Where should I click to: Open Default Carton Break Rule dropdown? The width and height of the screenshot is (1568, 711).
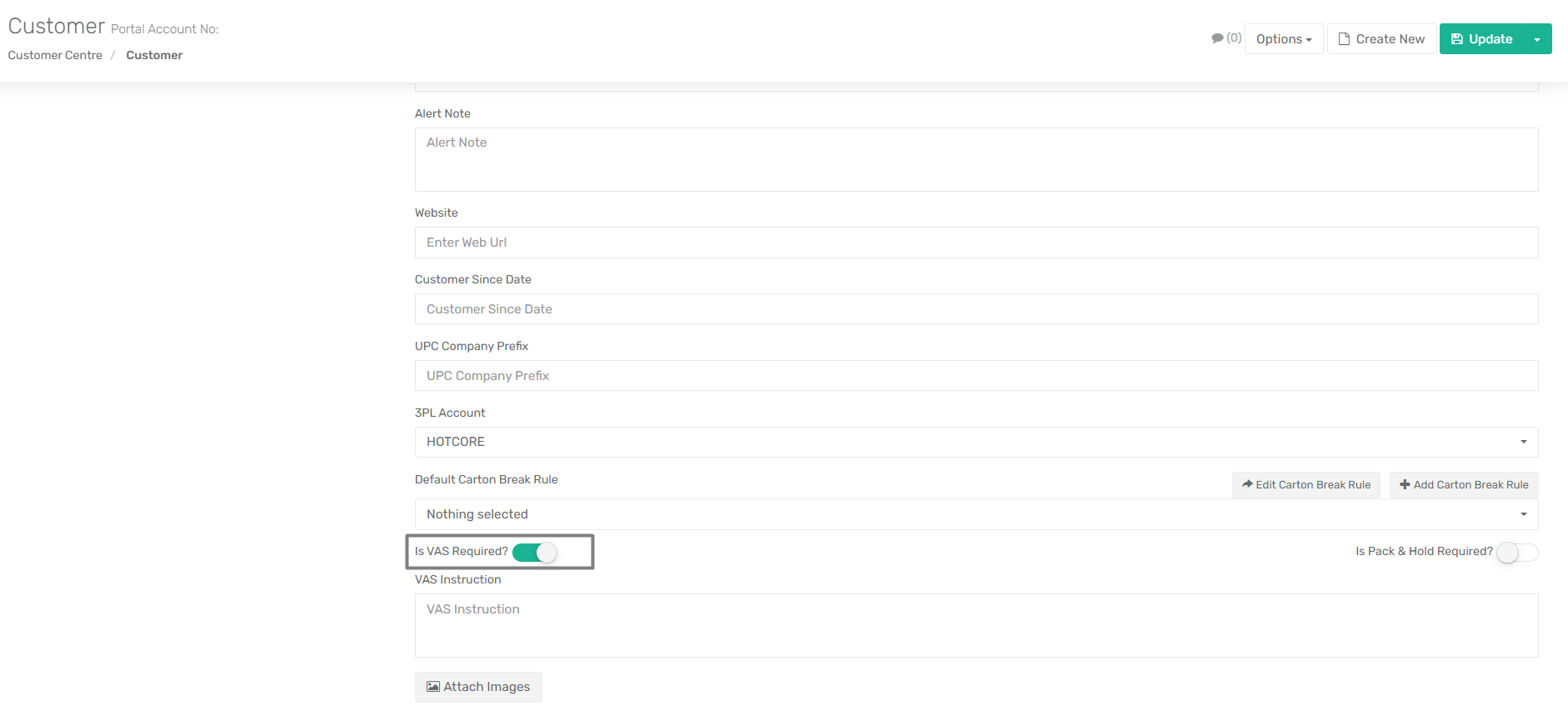(x=976, y=514)
